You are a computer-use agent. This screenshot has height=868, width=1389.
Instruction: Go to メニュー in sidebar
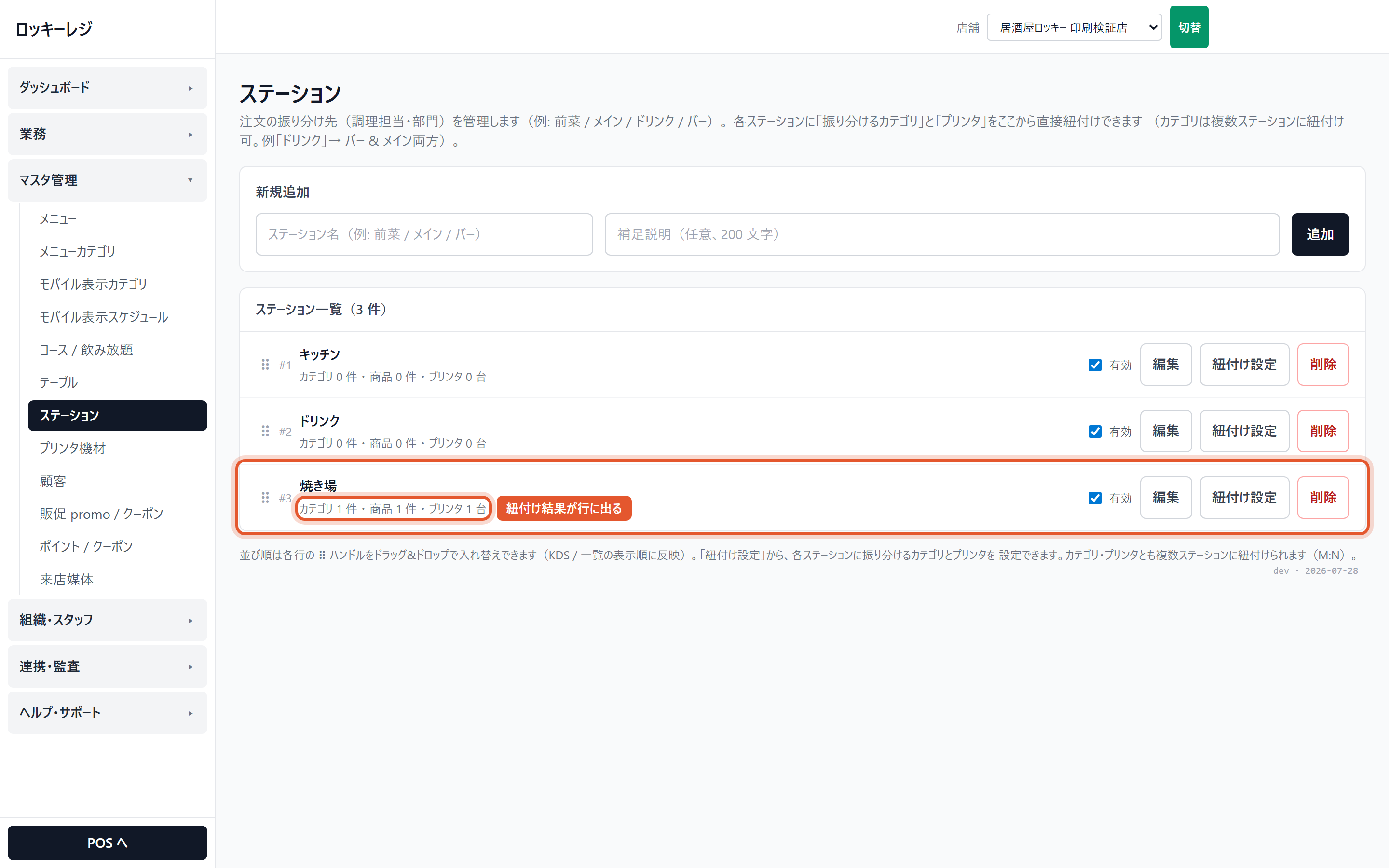[117, 219]
